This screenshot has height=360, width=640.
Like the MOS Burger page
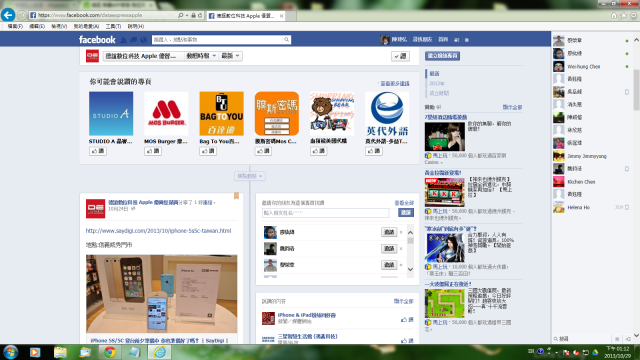pyautogui.click(x=153, y=151)
